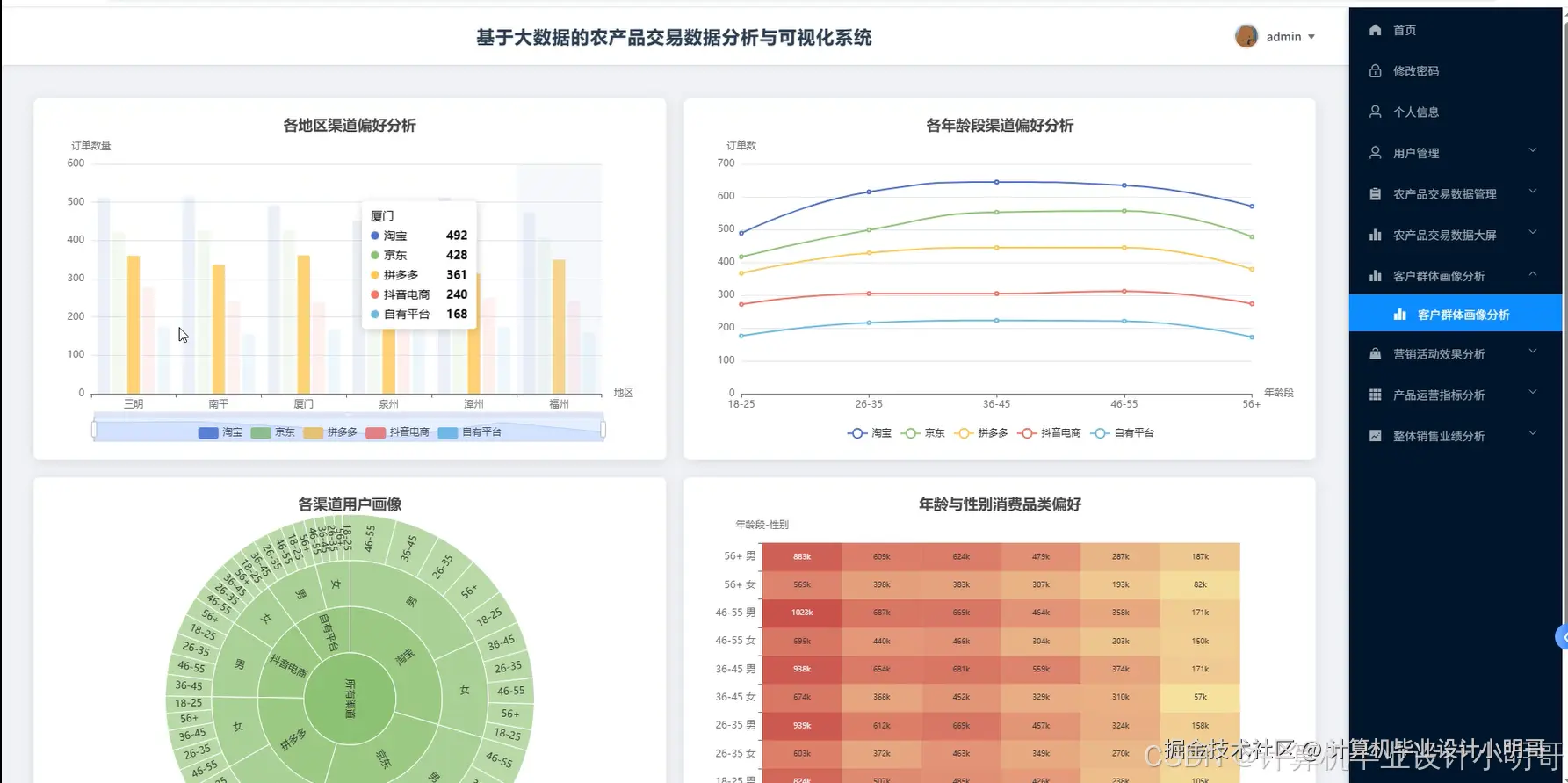Click the 各年龄段渠道偏好分析 chart title
Image resolution: width=1568 pixels, height=783 pixels.
coord(1000,125)
